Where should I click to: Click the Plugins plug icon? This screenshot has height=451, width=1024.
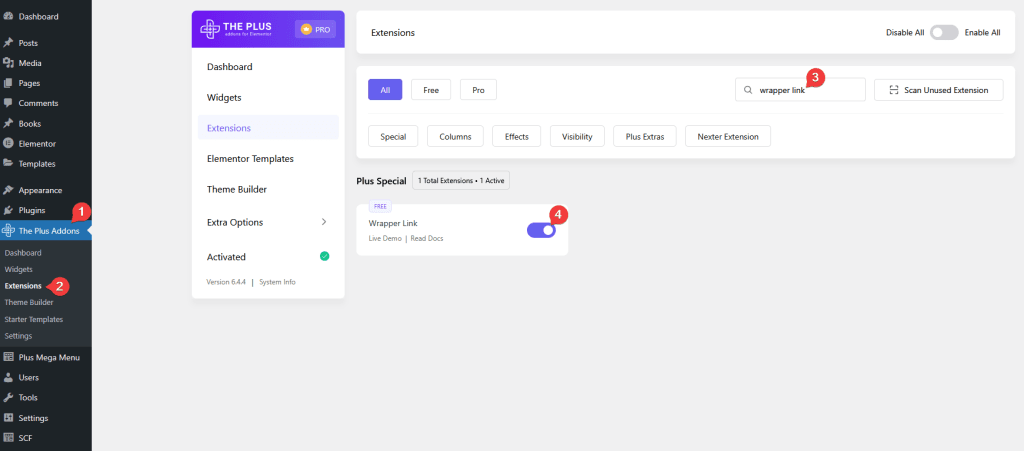coord(8,210)
